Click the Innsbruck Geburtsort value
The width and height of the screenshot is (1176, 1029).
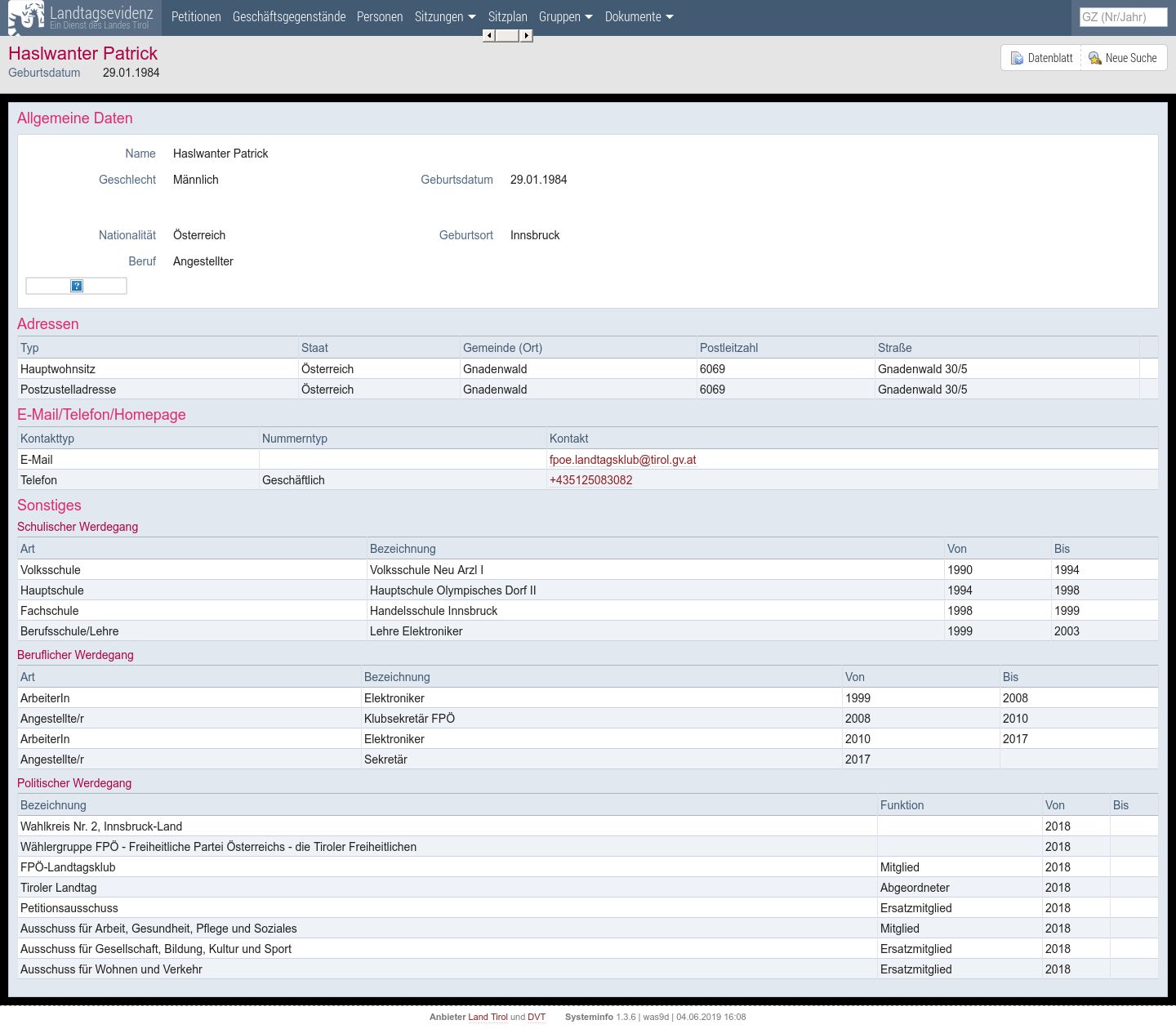[x=535, y=235]
